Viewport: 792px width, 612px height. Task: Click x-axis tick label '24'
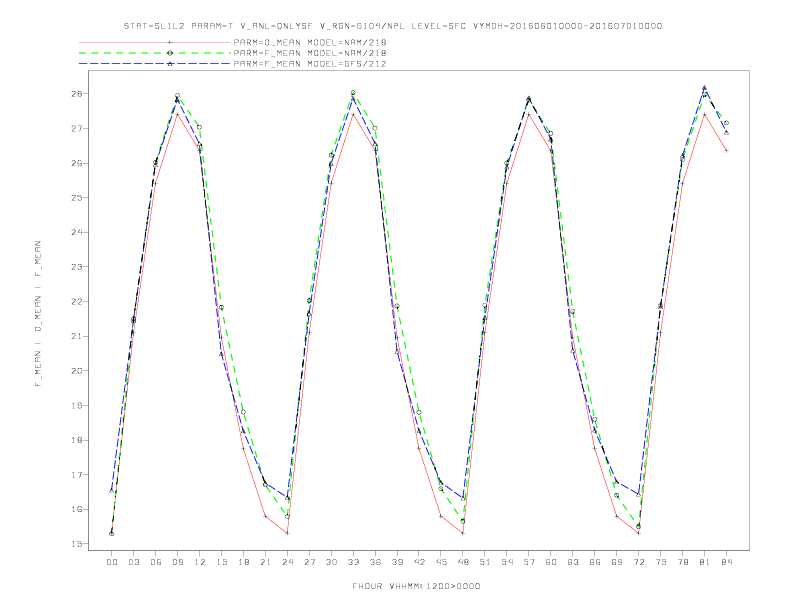tap(287, 562)
